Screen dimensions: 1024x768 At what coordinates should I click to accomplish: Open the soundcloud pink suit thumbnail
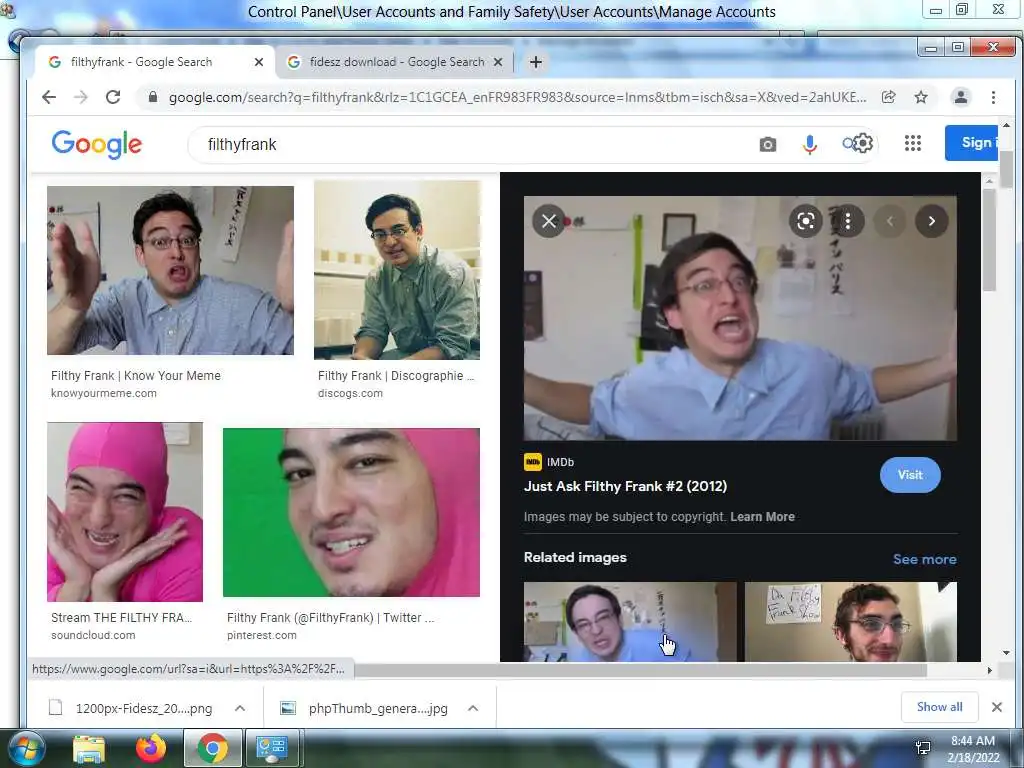click(125, 512)
